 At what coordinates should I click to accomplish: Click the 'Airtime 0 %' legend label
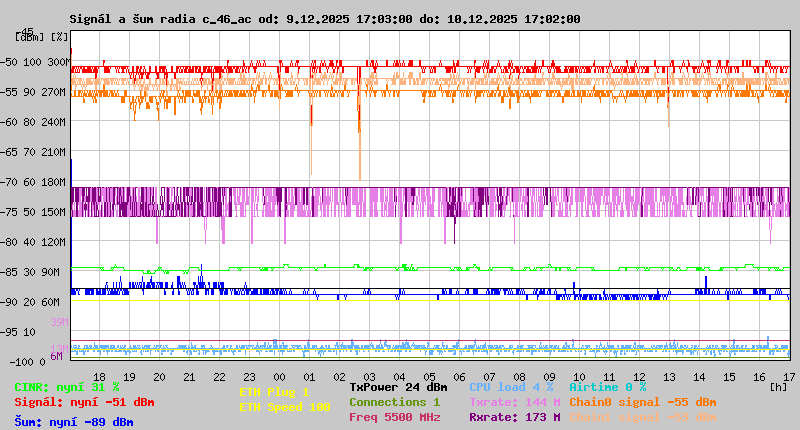pos(608,387)
